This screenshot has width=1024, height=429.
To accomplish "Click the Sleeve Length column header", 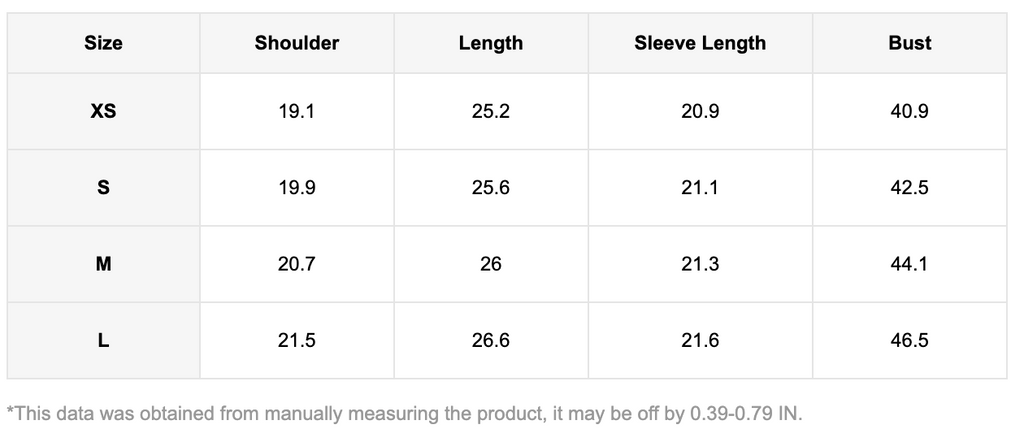I will (700, 43).
